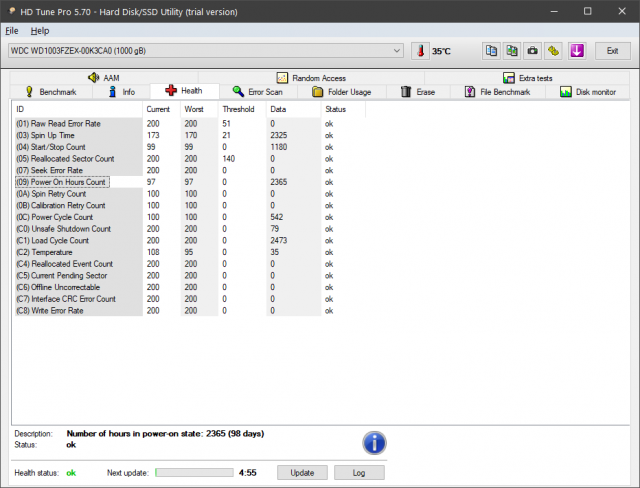Click the temperature thermometer icon
Viewport: 640px width, 488px height.
coord(420,50)
